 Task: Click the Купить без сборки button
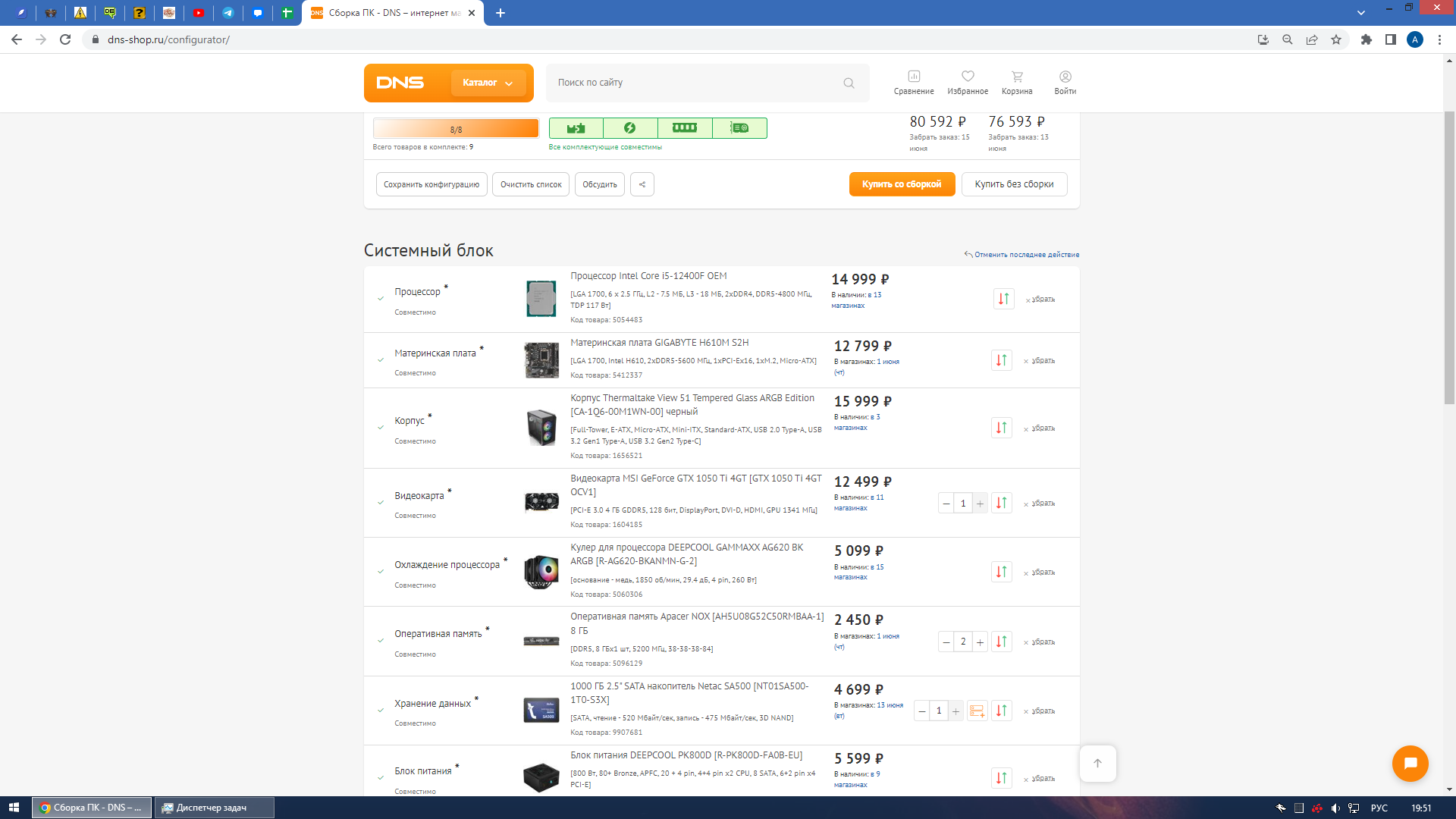tap(1014, 184)
